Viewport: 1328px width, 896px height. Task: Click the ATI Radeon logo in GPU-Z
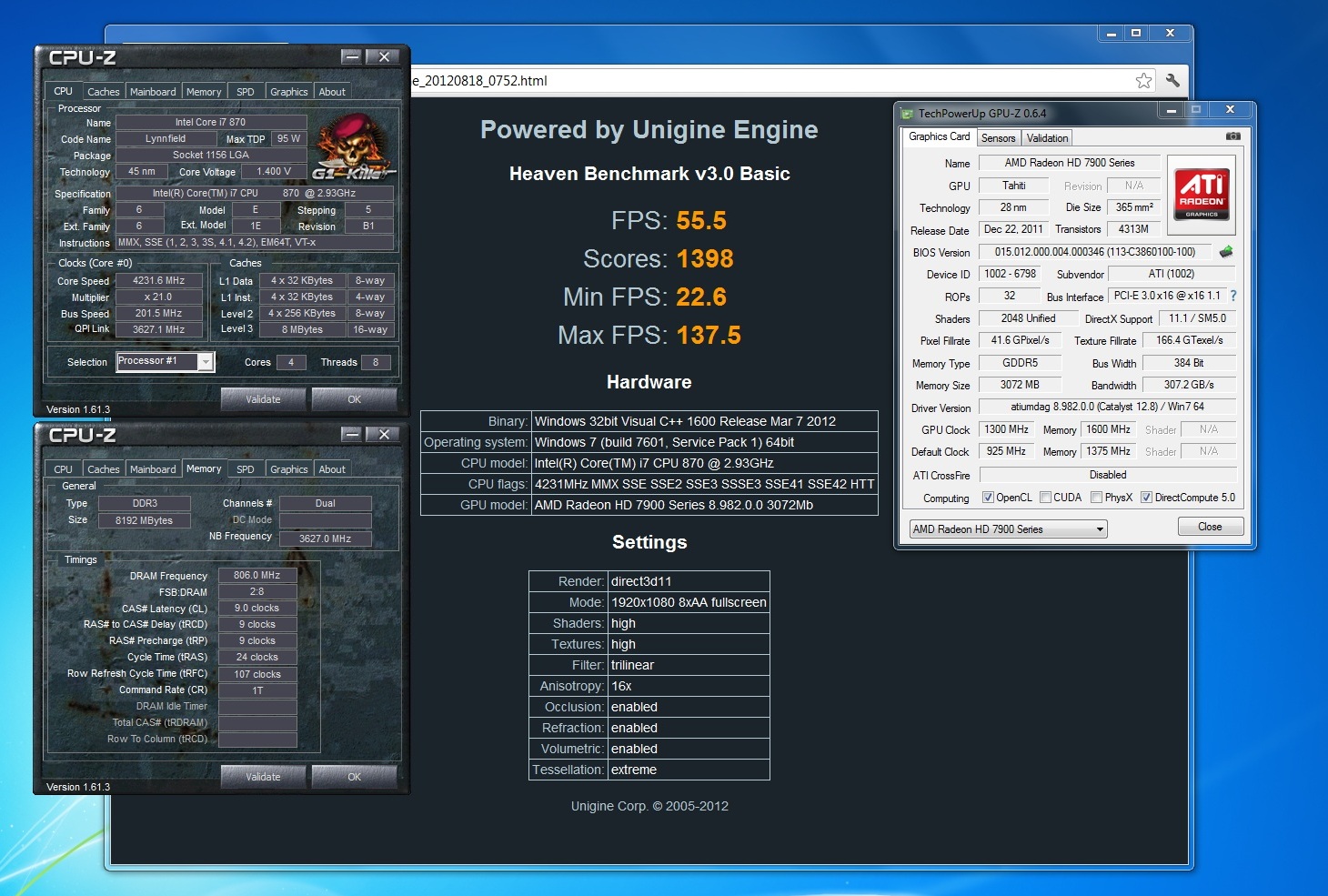[x=1202, y=194]
